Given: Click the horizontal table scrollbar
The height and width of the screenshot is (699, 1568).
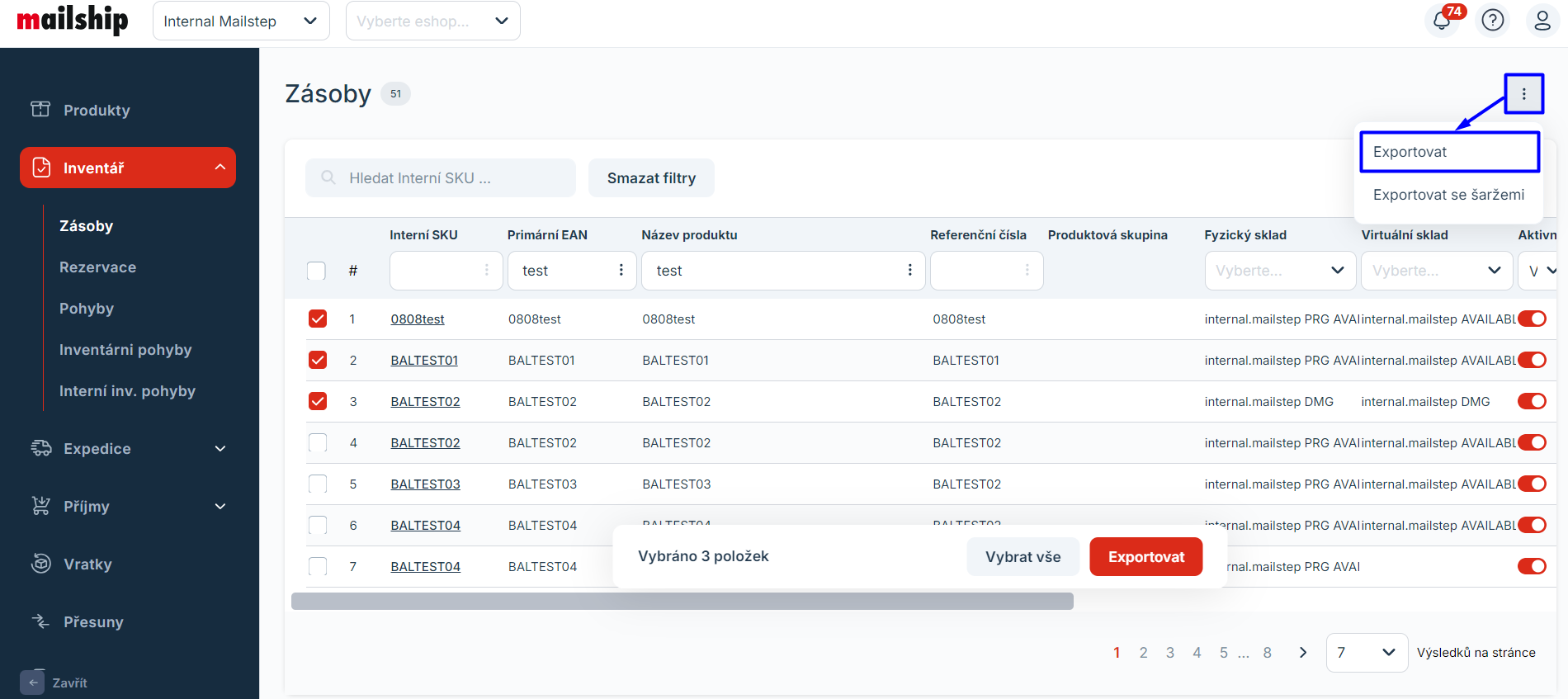Looking at the screenshot, I should 682,602.
